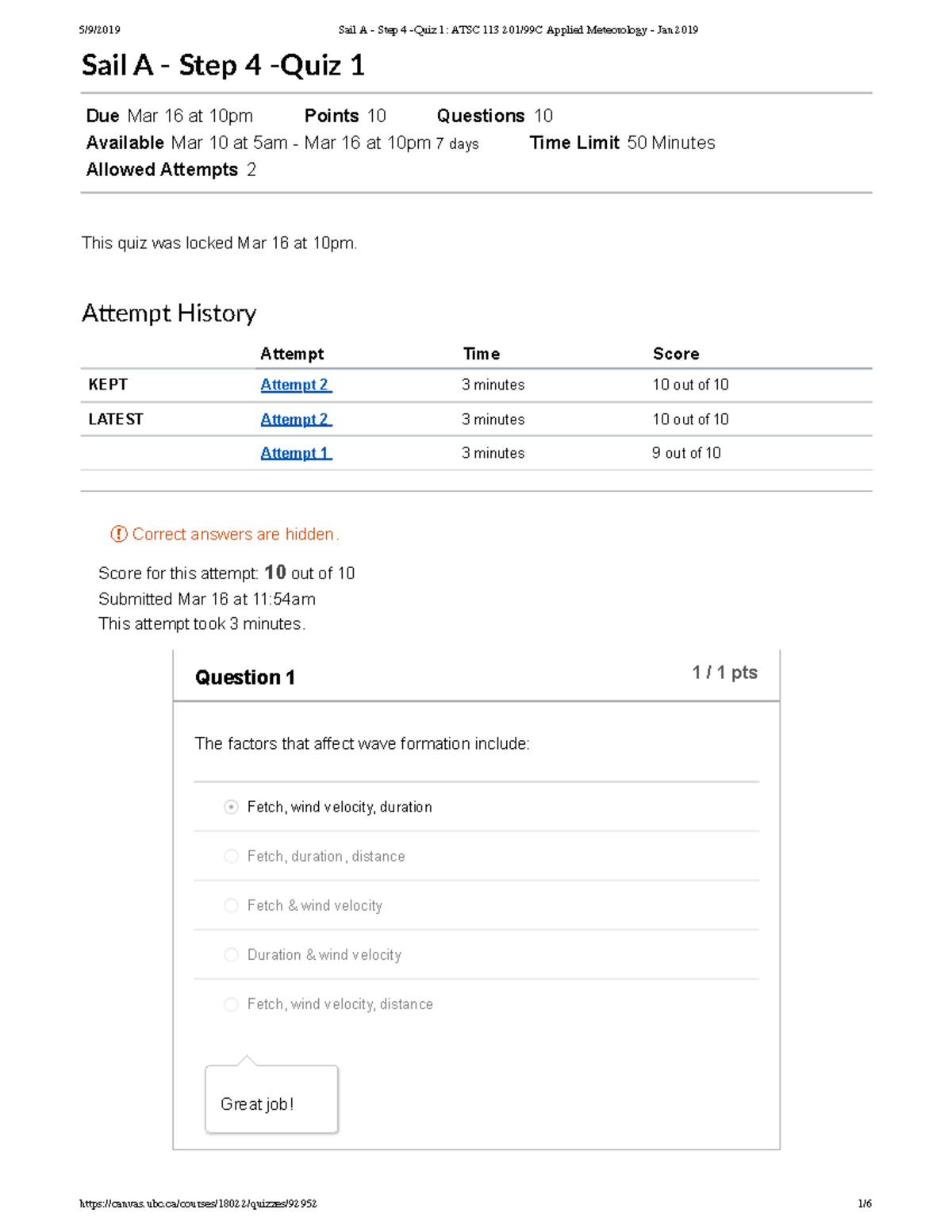Screen dimensions: 952x1232
Task: Click the question text about wave formation
Action: 362,743
